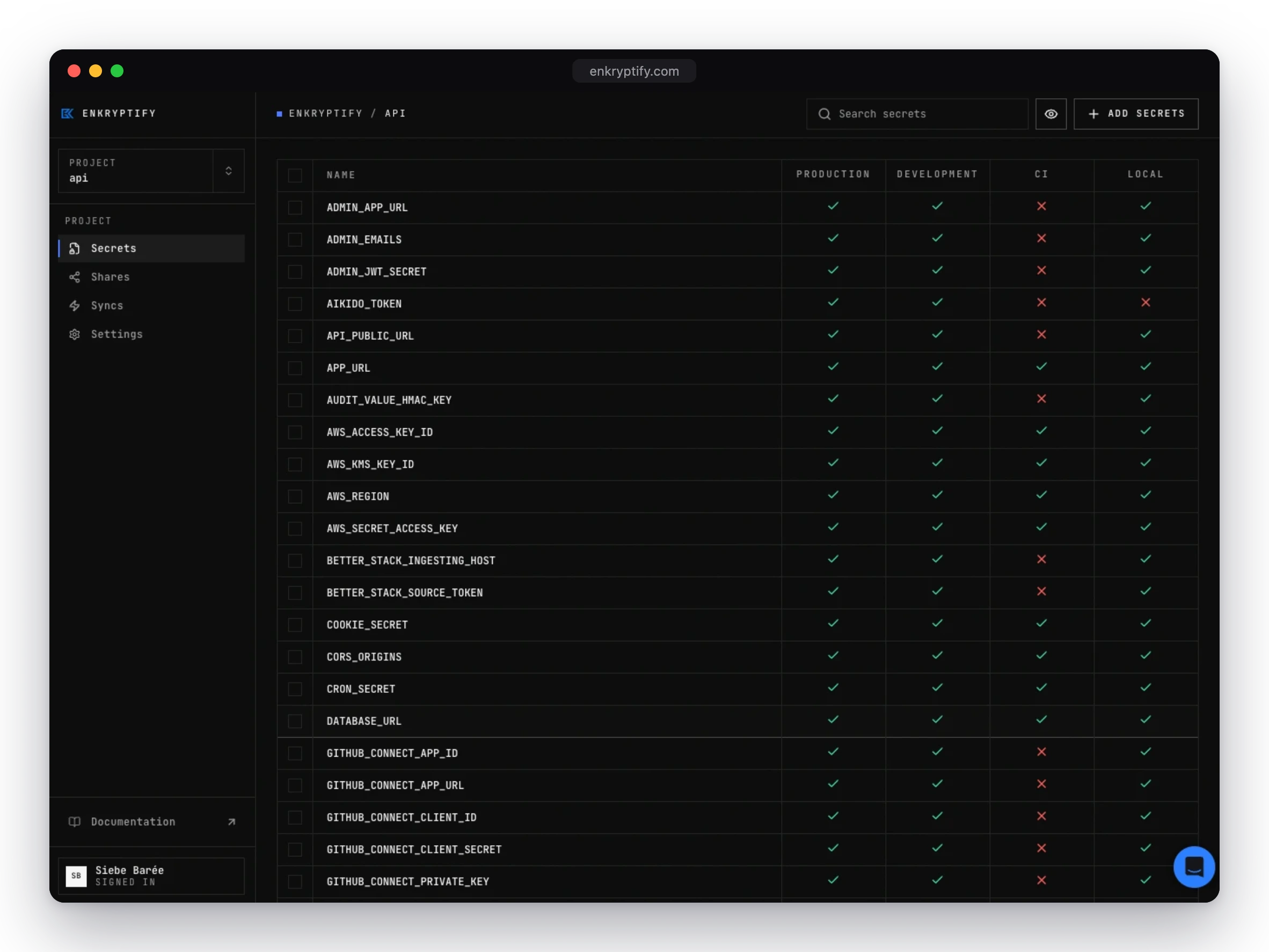1269x952 pixels.
Task: Click the red X for AIKIDO_TOKEN under Local
Action: [1146, 302]
